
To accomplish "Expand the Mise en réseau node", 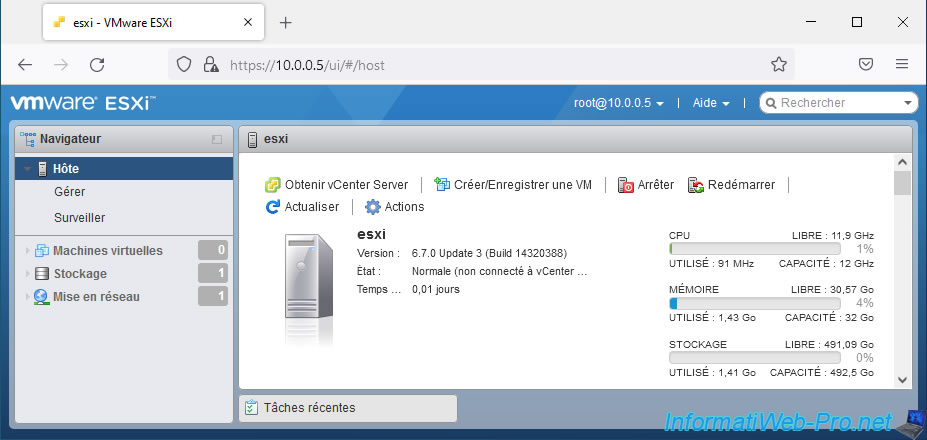I will (27, 297).
